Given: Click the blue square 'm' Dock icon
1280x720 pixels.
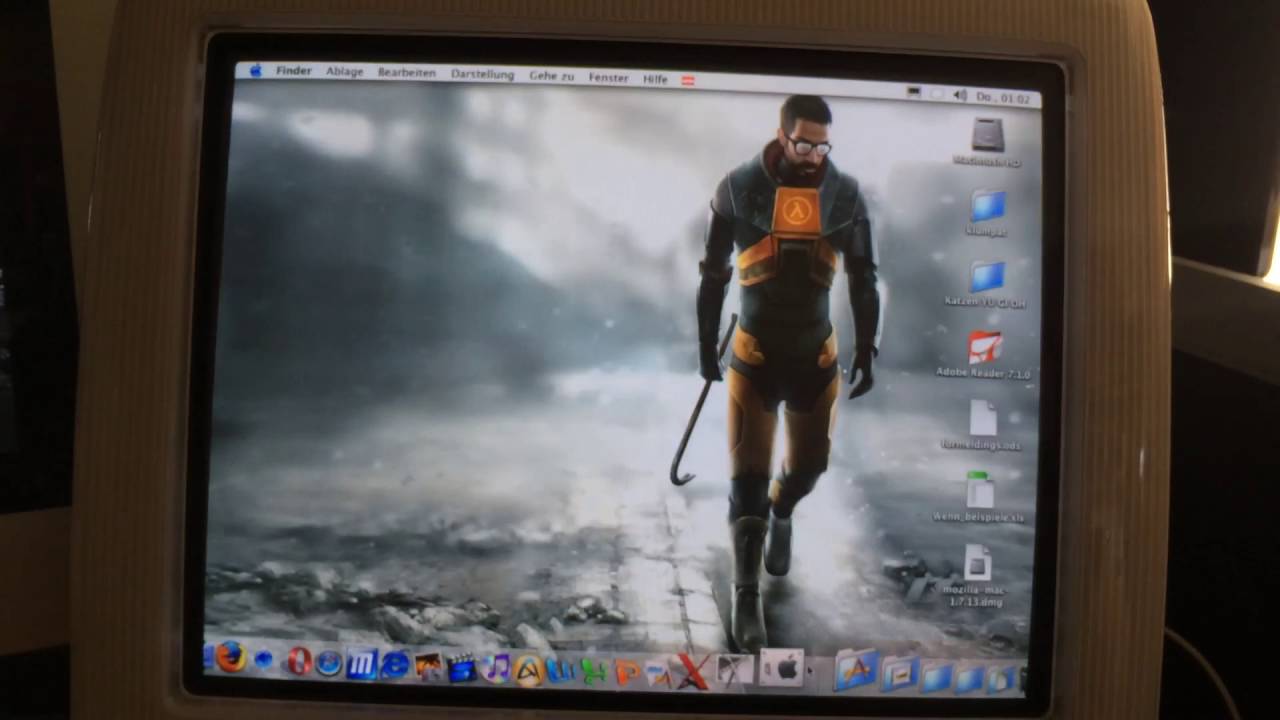Looking at the screenshot, I should (x=361, y=663).
